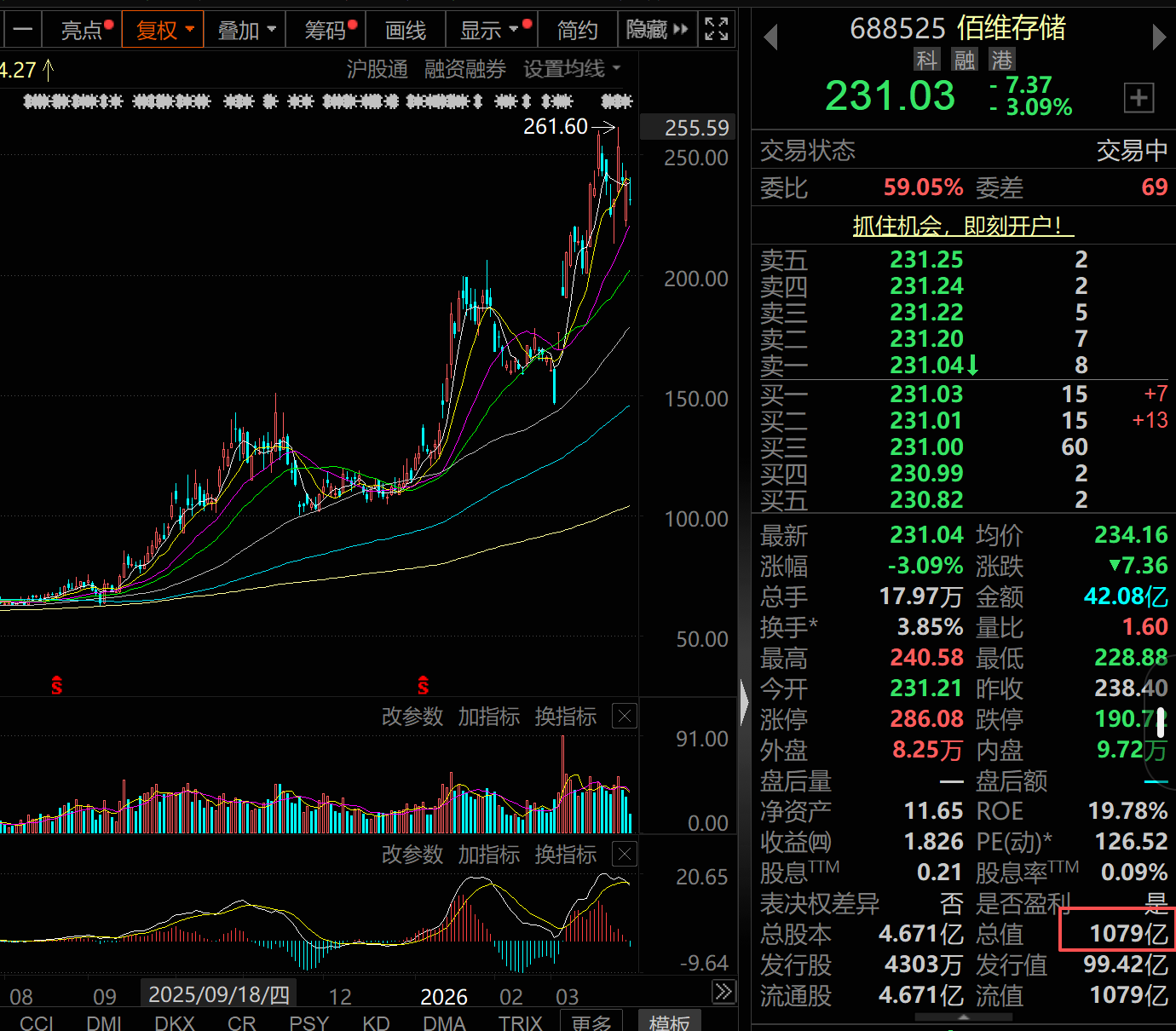Click the stock code 688525
This screenshot has width=1176, height=1031.
(x=898, y=29)
